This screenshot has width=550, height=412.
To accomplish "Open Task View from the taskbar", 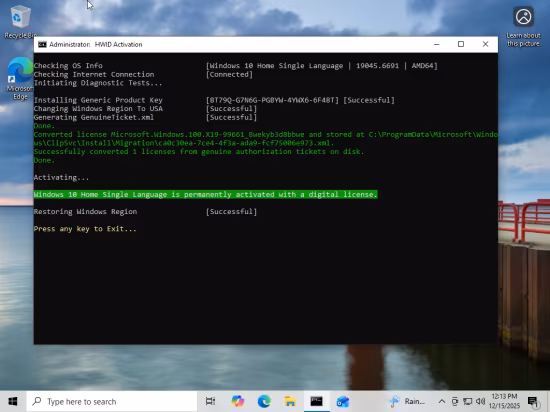I will click(210, 401).
